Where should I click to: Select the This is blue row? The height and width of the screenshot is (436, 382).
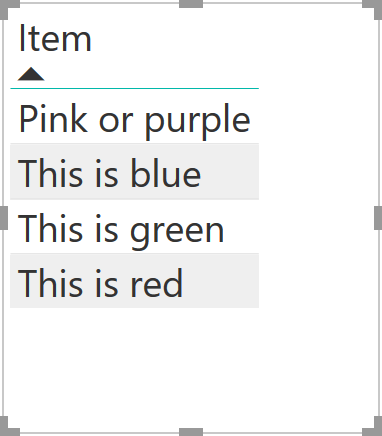coord(134,172)
